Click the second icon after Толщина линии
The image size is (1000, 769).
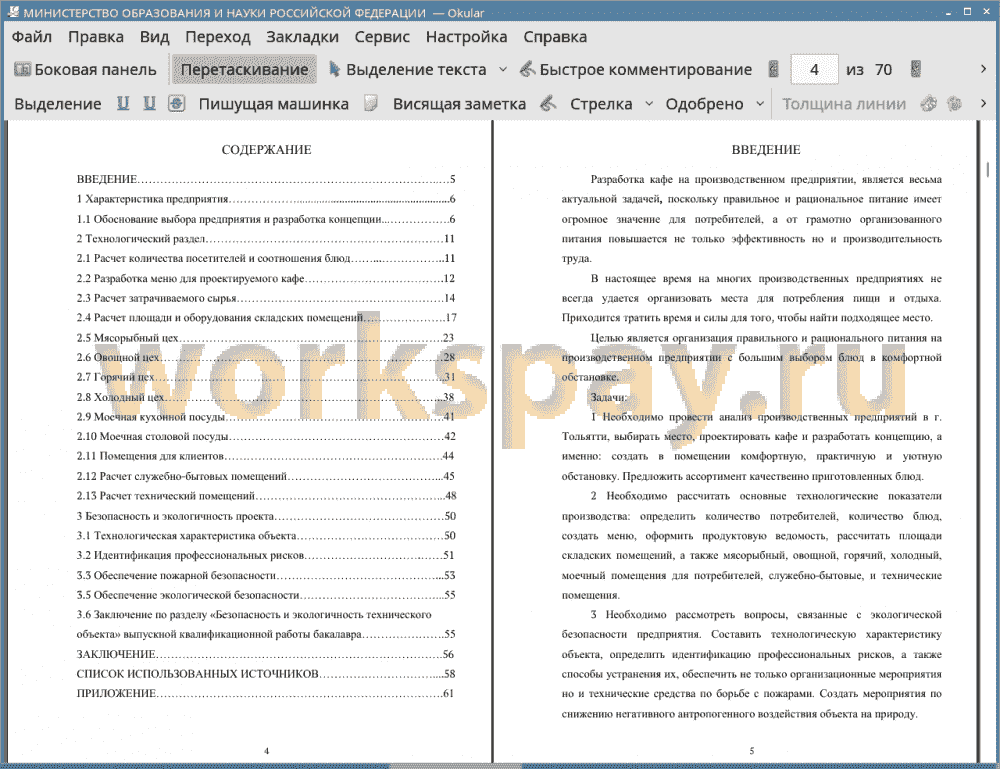coord(954,103)
